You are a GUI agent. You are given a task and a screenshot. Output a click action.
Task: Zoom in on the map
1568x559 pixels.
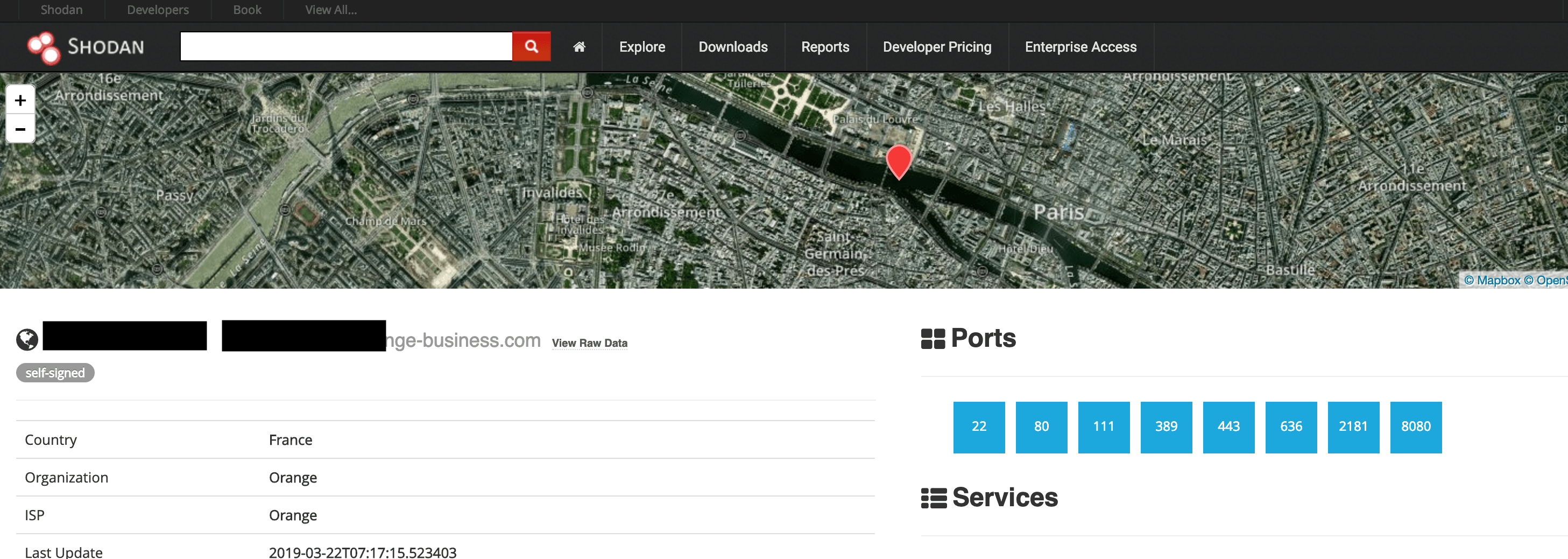click(x=20, y=101)
